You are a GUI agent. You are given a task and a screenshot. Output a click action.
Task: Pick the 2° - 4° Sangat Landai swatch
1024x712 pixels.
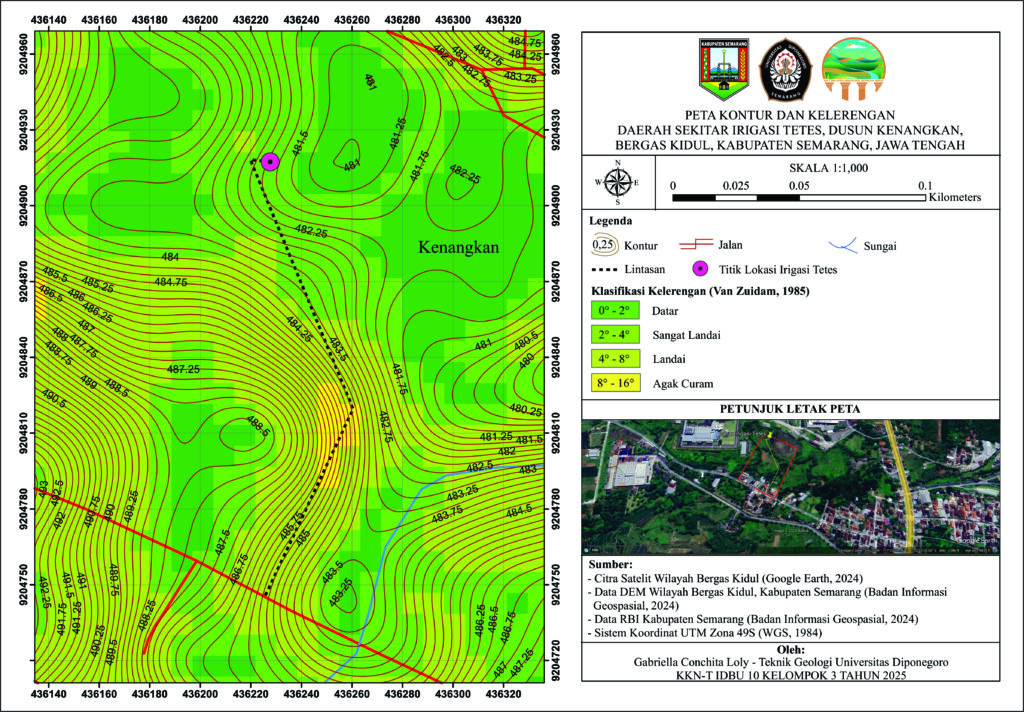click(615, 335)
